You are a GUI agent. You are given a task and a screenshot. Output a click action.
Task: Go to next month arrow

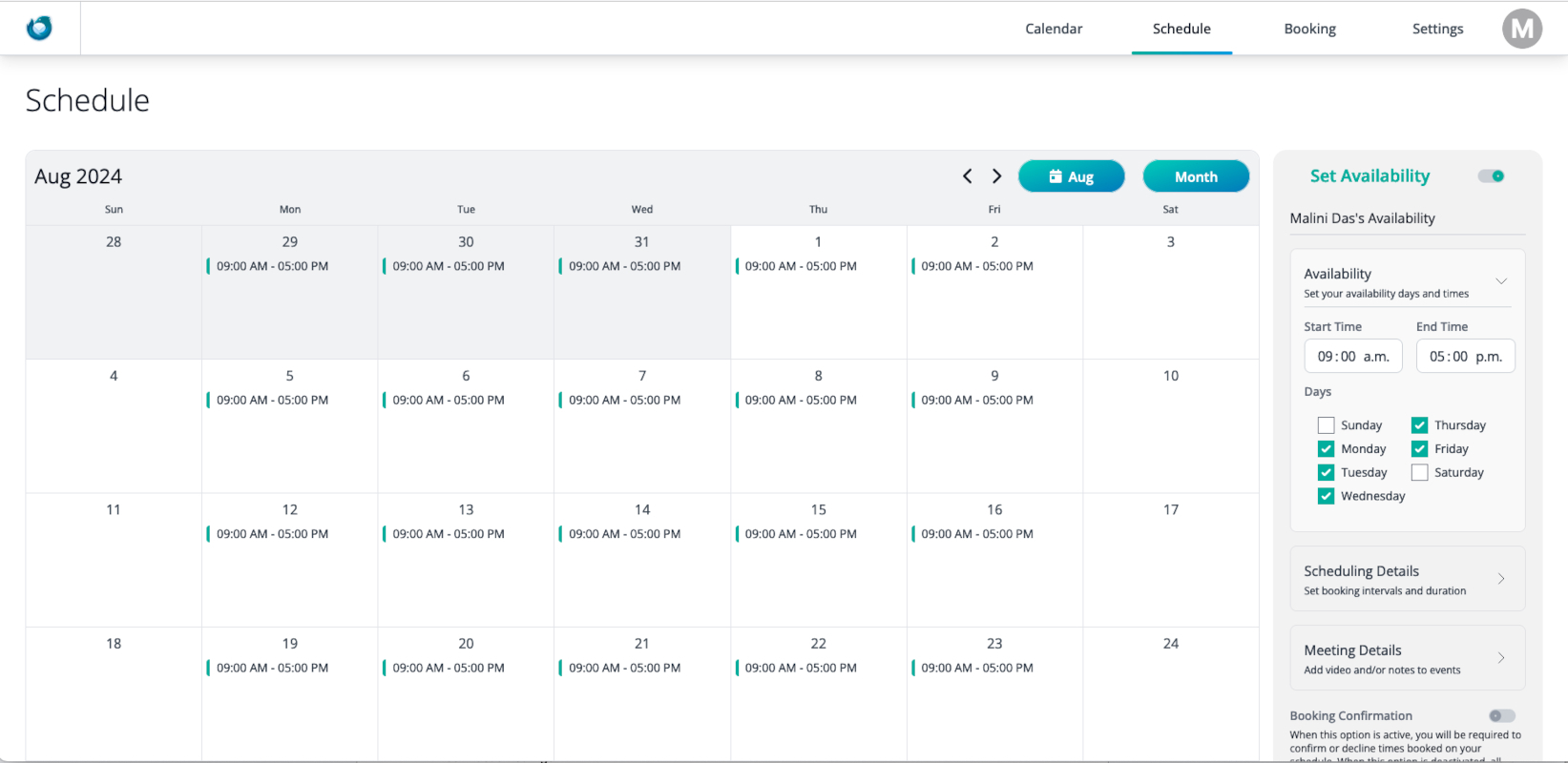click(x=996, y=176)
